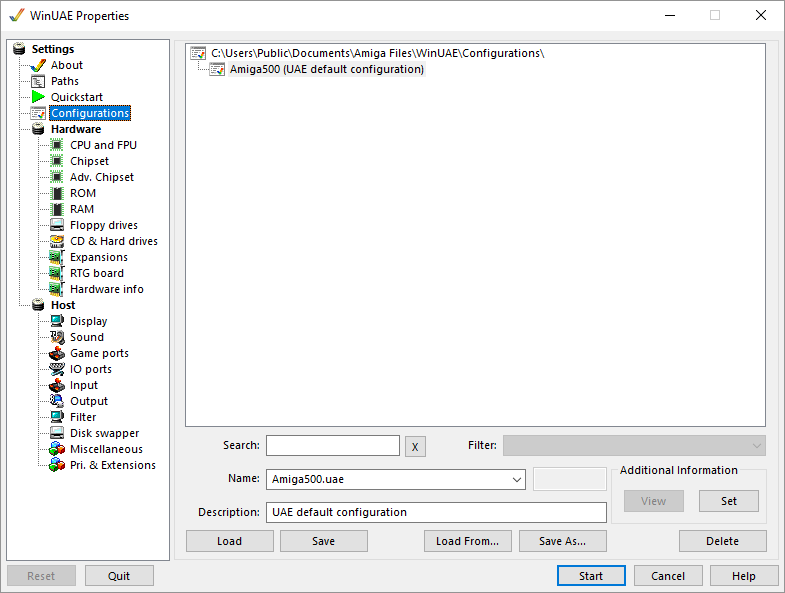Viewport: 785px width, 593px height.
Task: Click the Load button
Action: [230, 541]
